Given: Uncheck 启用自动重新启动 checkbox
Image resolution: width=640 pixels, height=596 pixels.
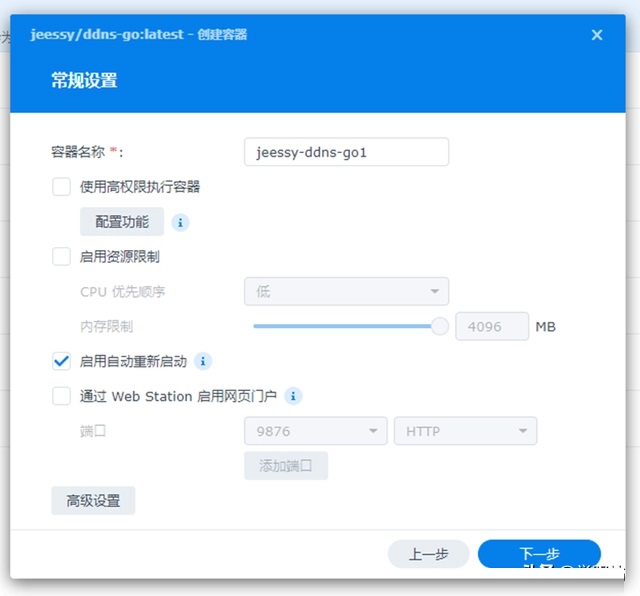Looking at the screenshot, I should click(x=61, y=361).
